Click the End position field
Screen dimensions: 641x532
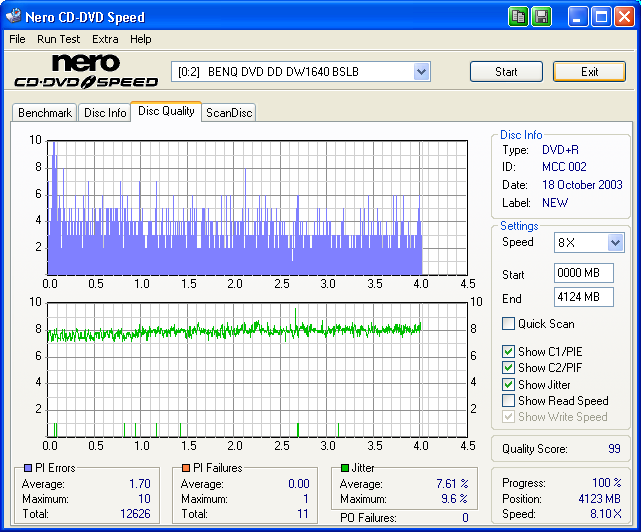click(583, 297)
